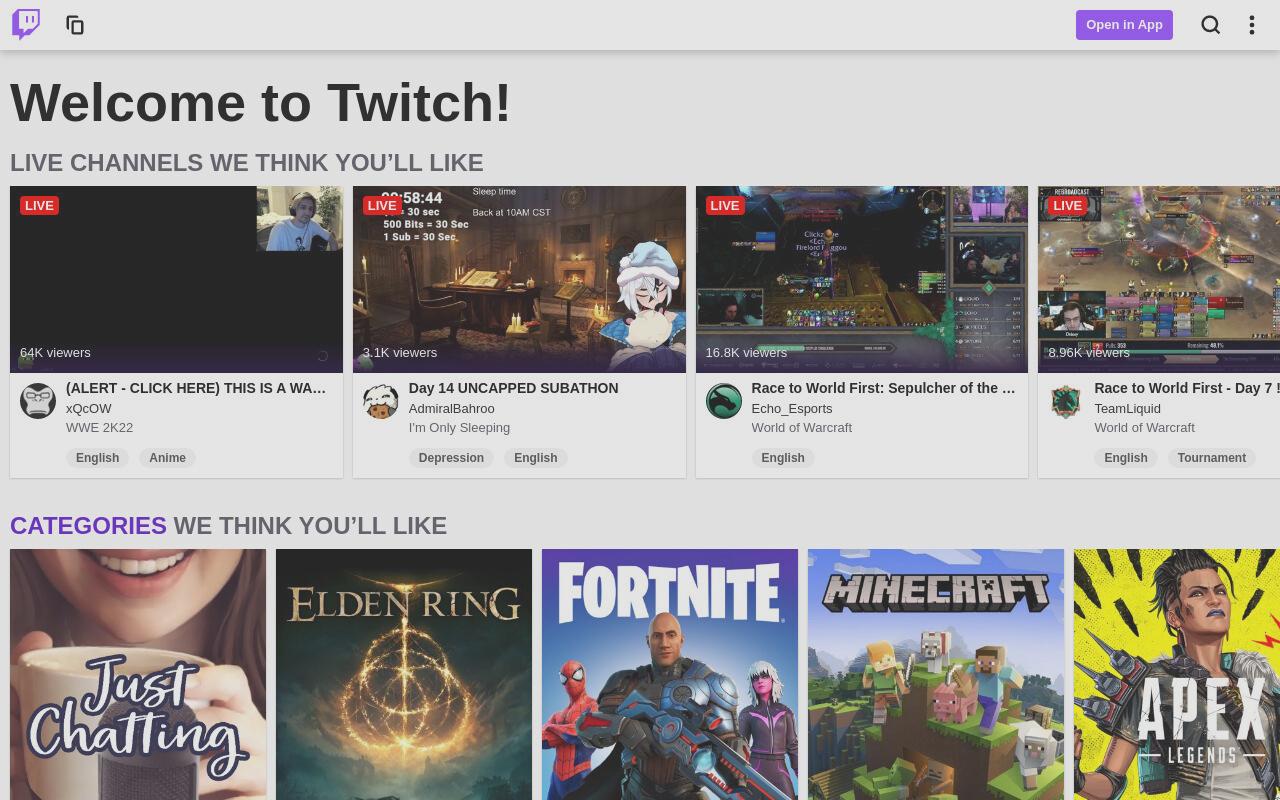This screenshot has height=800, width=1280.
Task: Click the '3.1K viewers' count text
Action: click(x=400, y=353)
